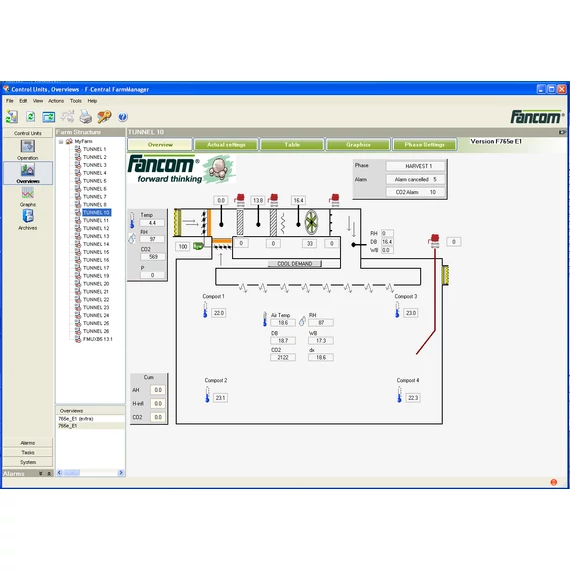This screenshot has height=570, width=570.
Task: Click the outdoor Temp thermometer icon
Action: [132, 221]
